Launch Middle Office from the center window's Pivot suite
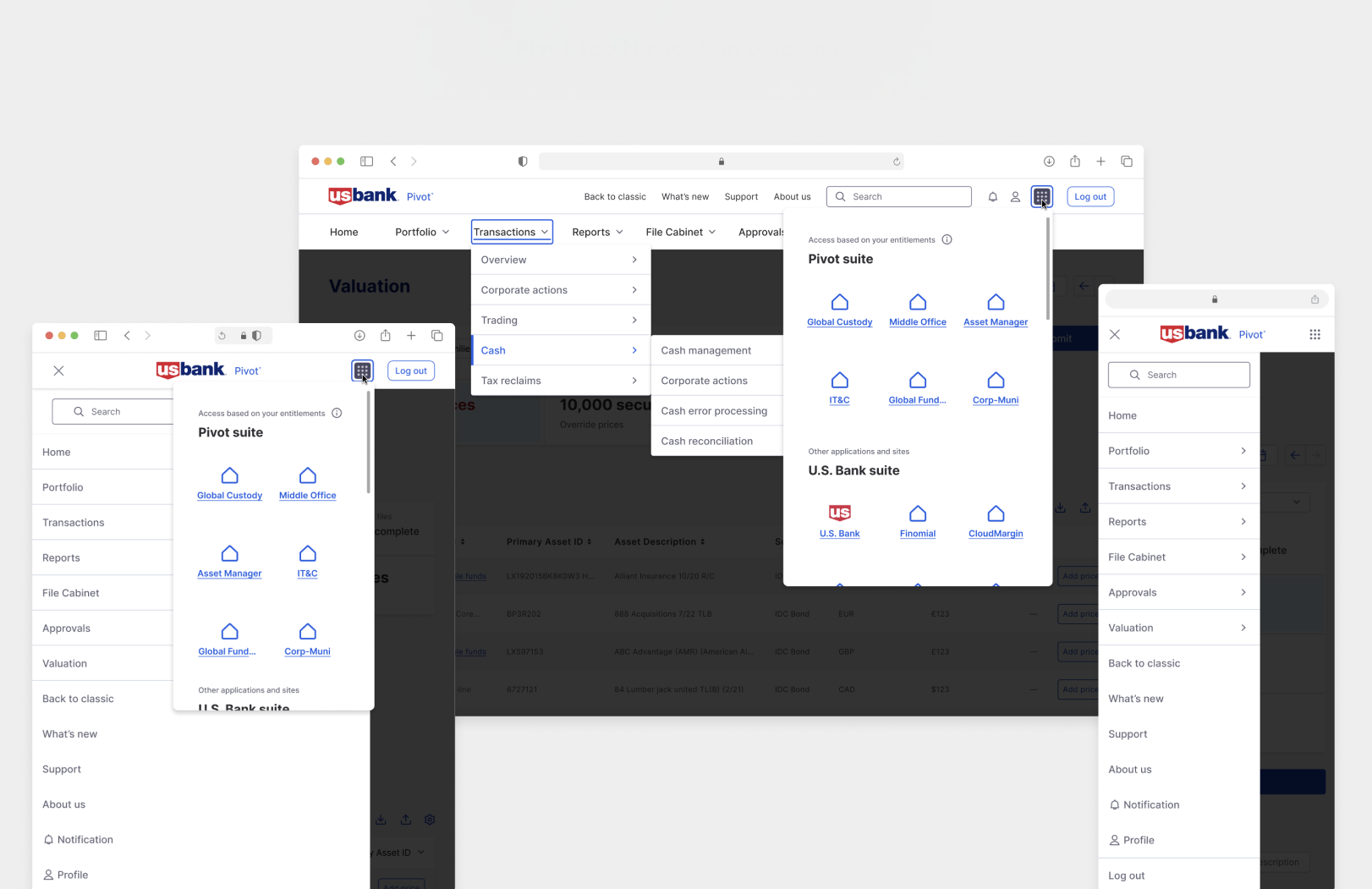The image size is (1372, 889). tap(918, 310)
